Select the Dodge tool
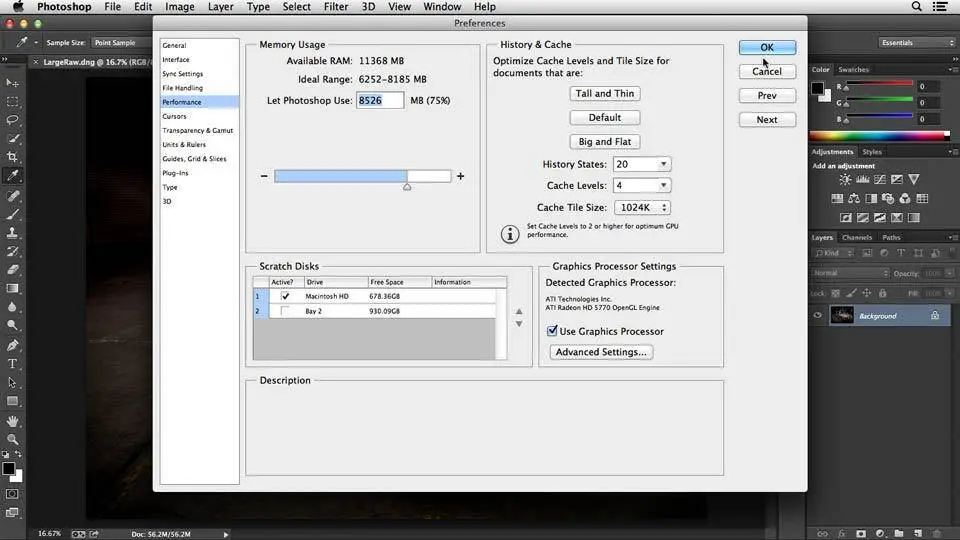Image resolution: width=960 pixels, height=540 pixels. point(12,325)
